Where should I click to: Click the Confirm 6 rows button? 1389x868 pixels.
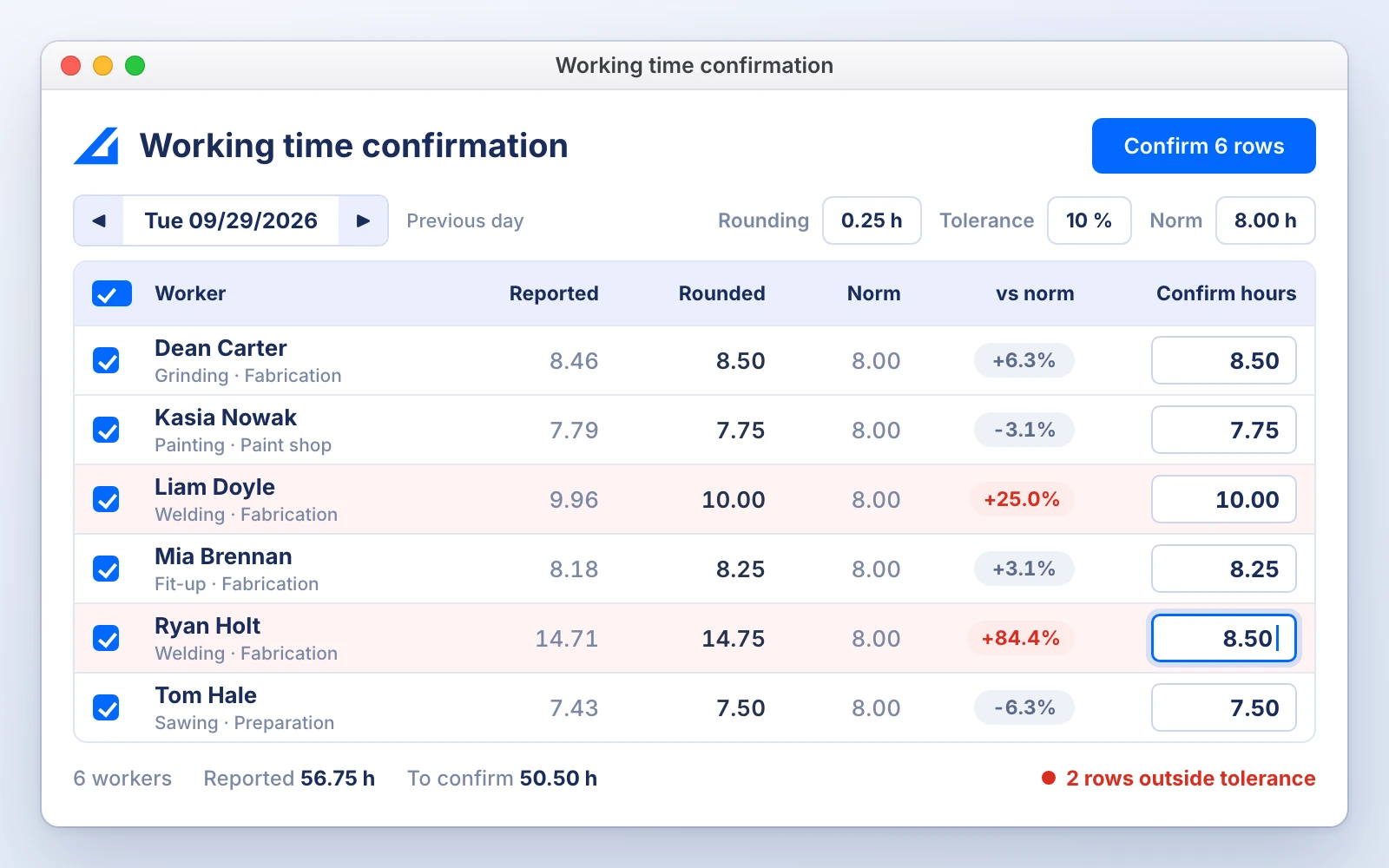(1203, 146)
